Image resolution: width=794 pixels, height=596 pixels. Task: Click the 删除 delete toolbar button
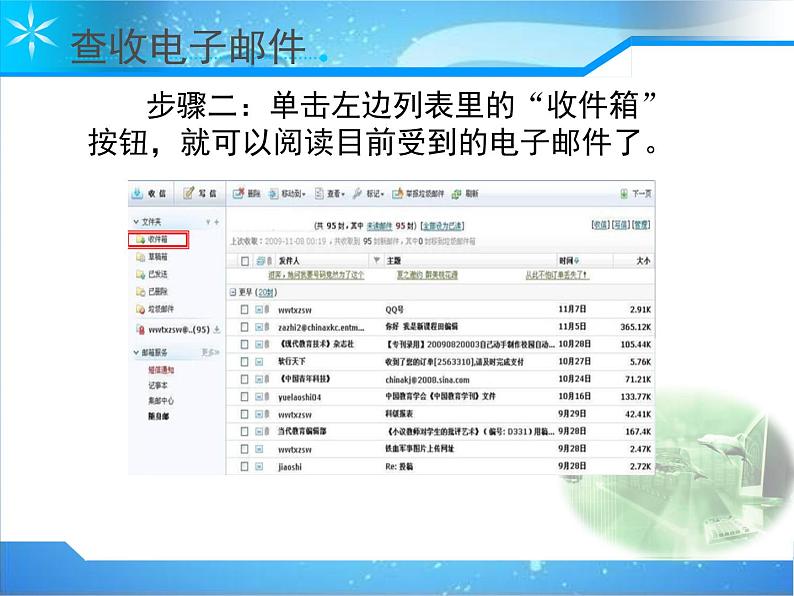point(247,193)
